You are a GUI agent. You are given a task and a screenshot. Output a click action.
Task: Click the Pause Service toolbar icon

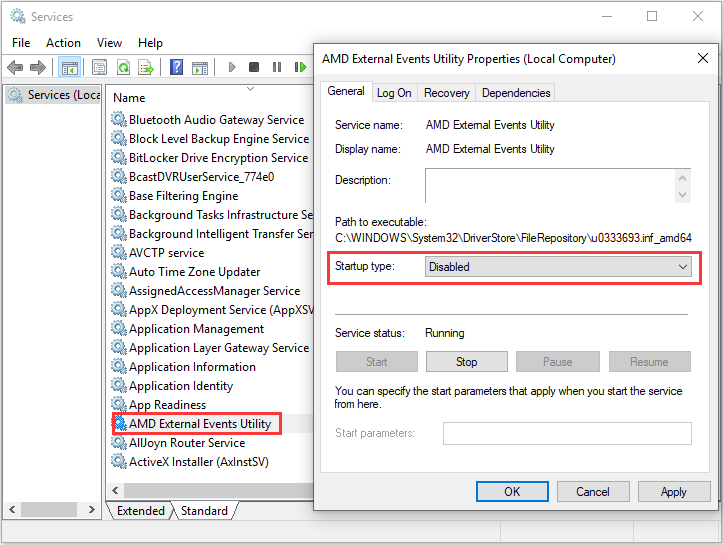click(x=277, y=67)
